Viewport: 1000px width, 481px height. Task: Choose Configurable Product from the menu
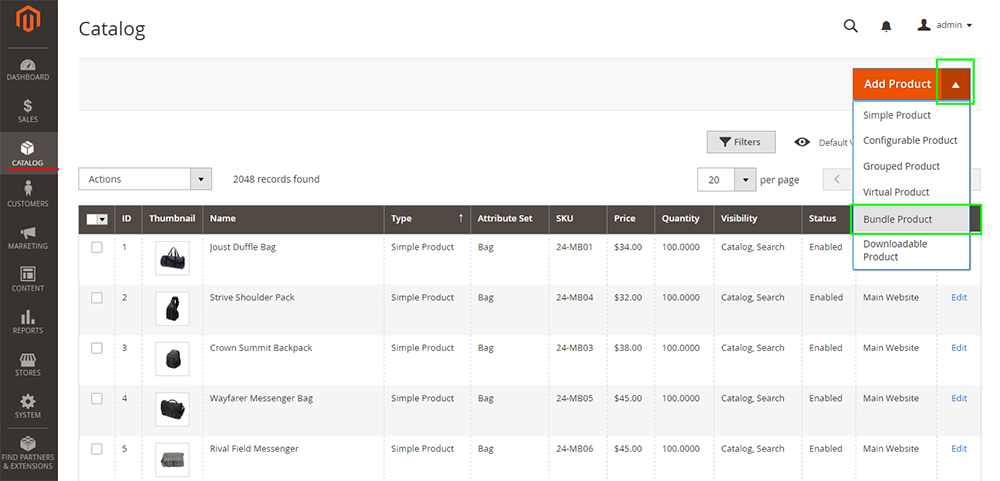click(x=910, y=140)
